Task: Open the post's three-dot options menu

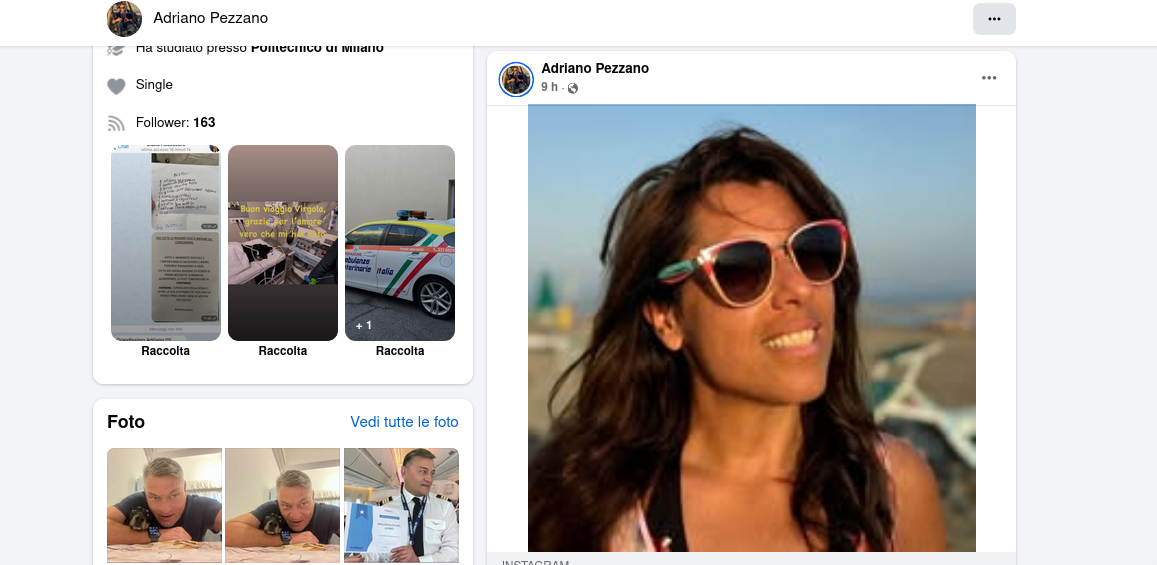Action: (989, 78)
